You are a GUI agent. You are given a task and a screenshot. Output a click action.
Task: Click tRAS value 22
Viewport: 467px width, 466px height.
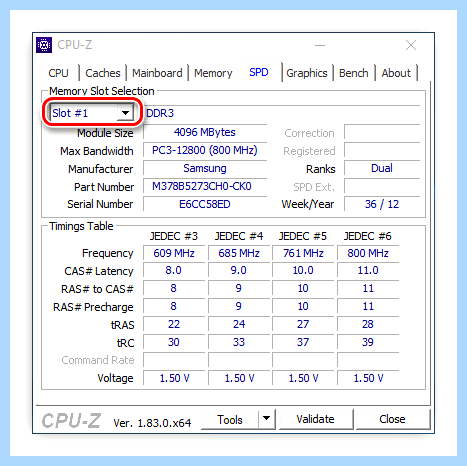(174, 324)
